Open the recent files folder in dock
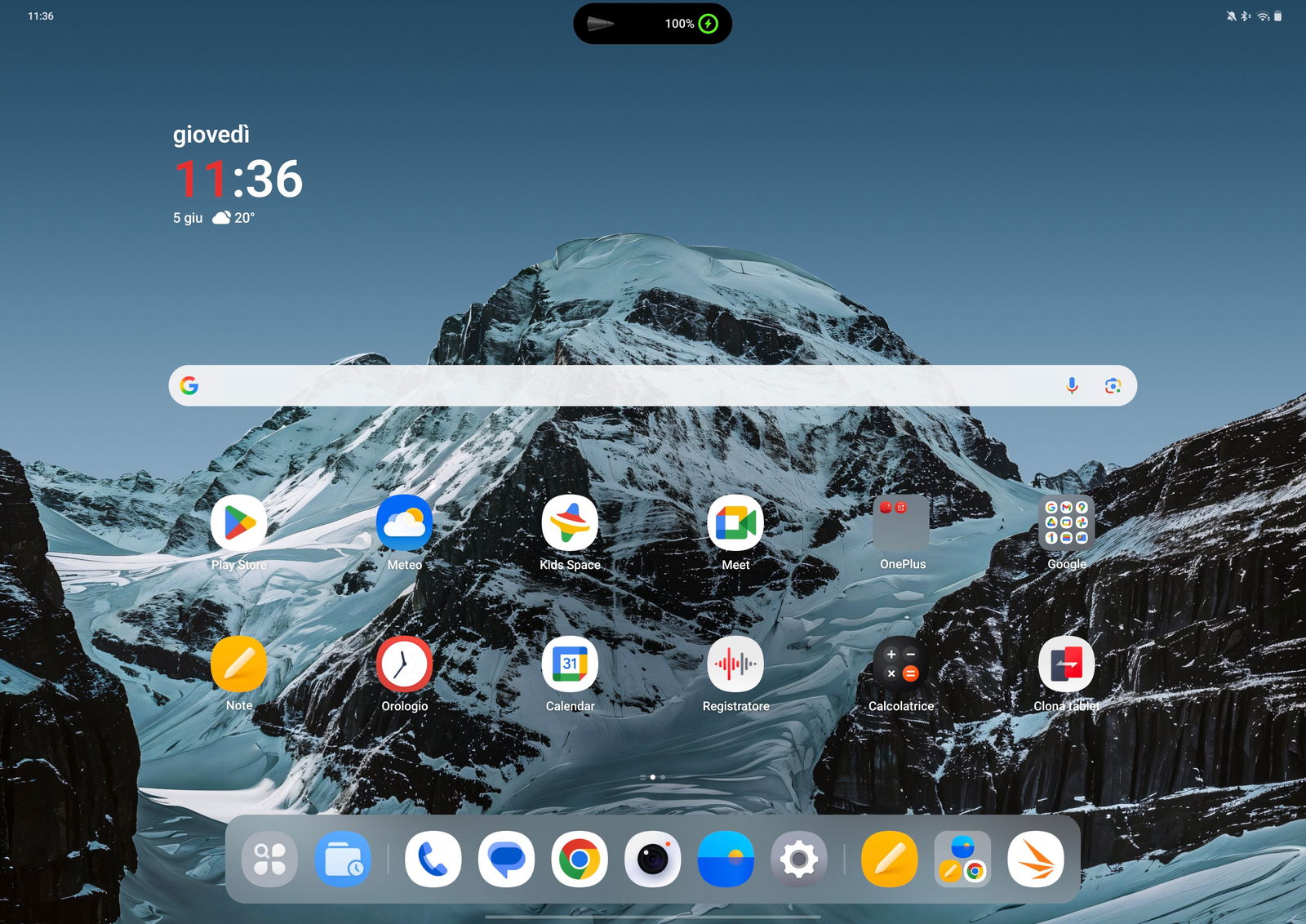This screenshot has height=924, width=1306. (x=343, y=859)
